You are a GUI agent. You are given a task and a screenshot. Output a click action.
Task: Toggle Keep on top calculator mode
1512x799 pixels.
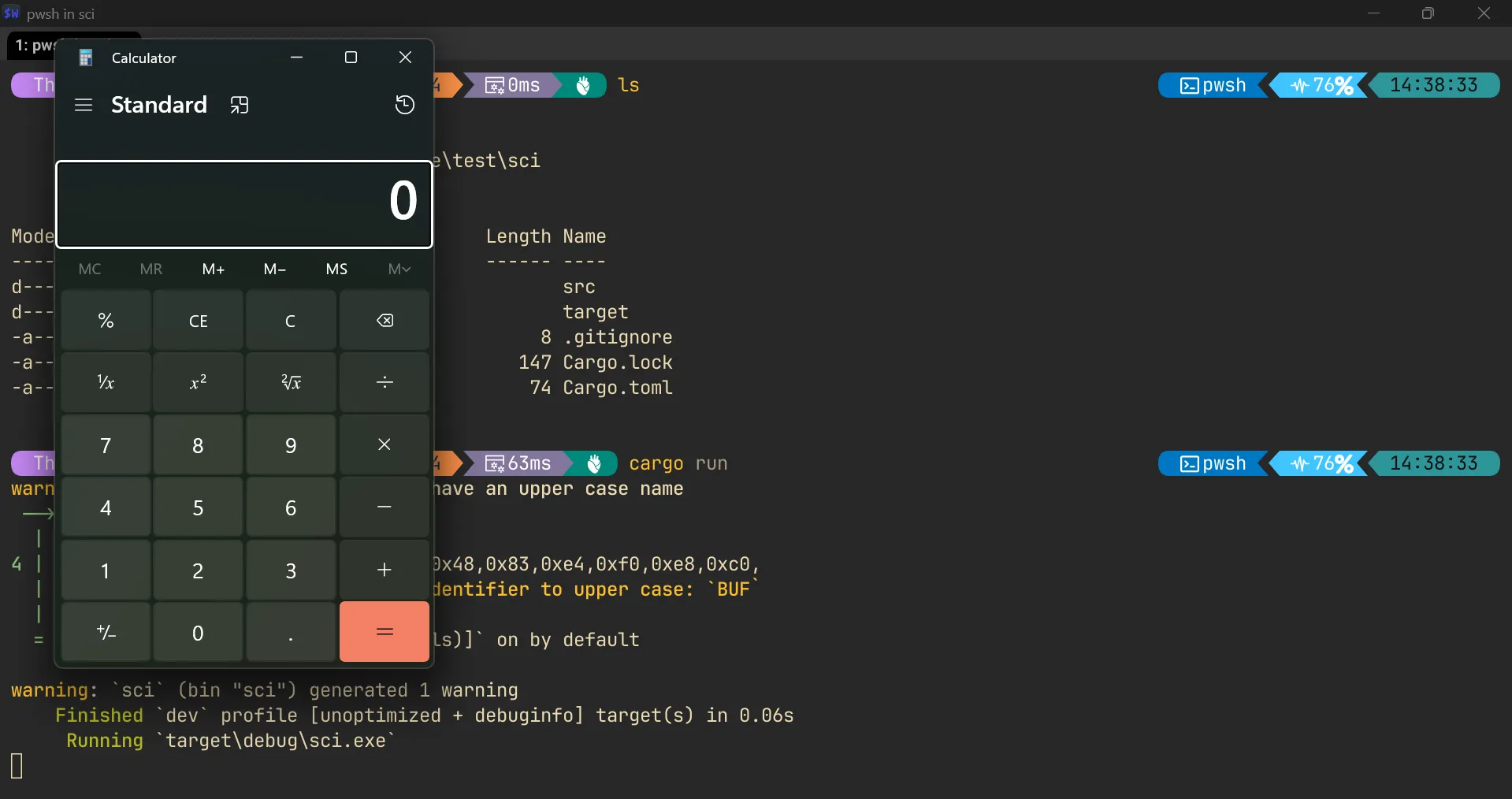(240, 105)
